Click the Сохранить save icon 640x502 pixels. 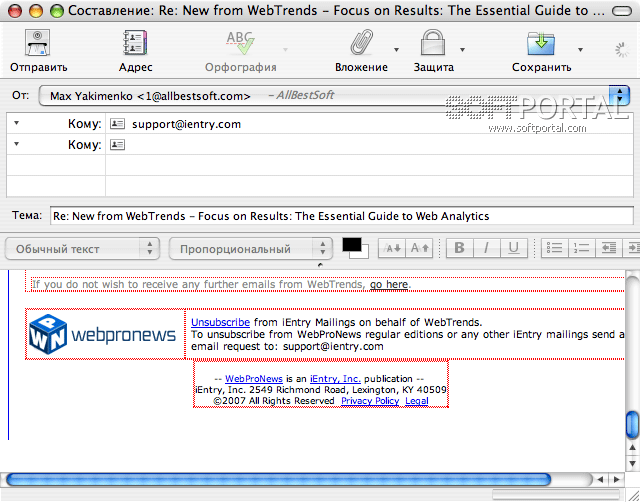(x=541, y=43)
